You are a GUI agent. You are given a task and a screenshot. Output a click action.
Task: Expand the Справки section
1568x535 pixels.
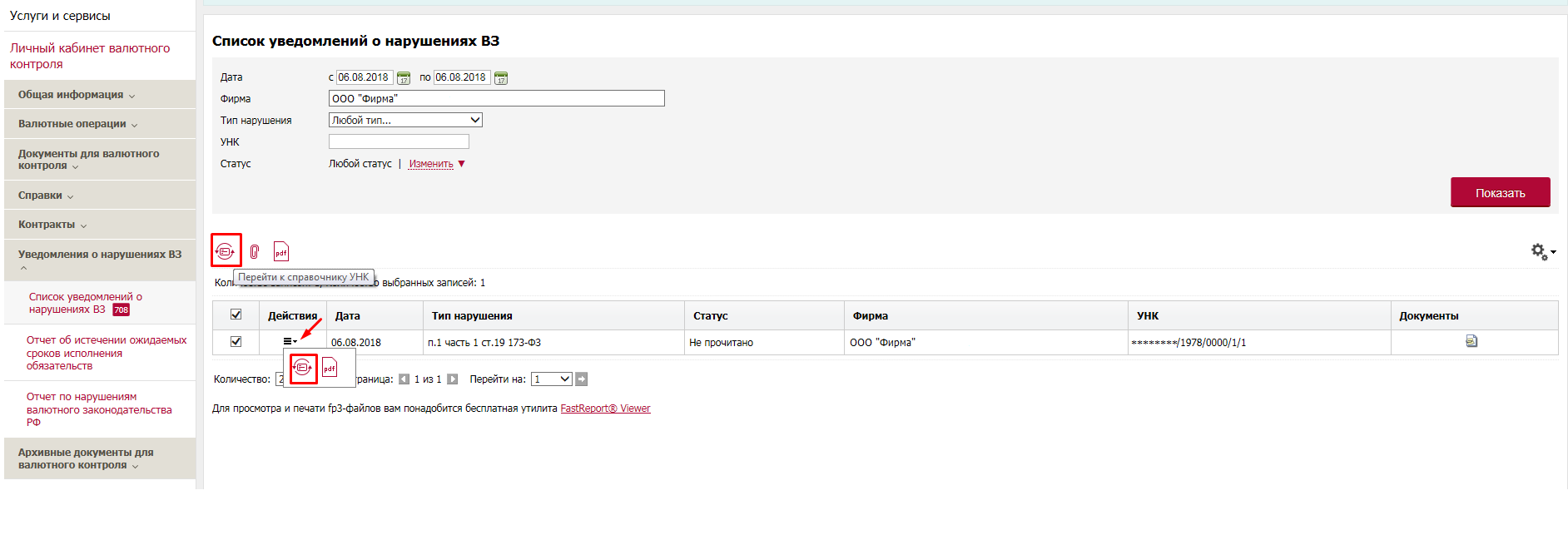click(100, 196)
